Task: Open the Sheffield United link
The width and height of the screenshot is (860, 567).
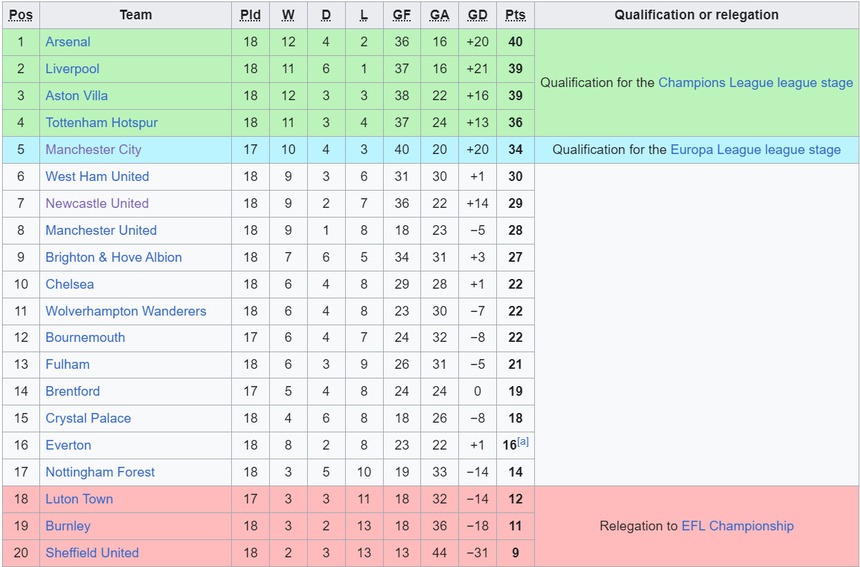Action: pyautogui.click(x=92, y=553)
